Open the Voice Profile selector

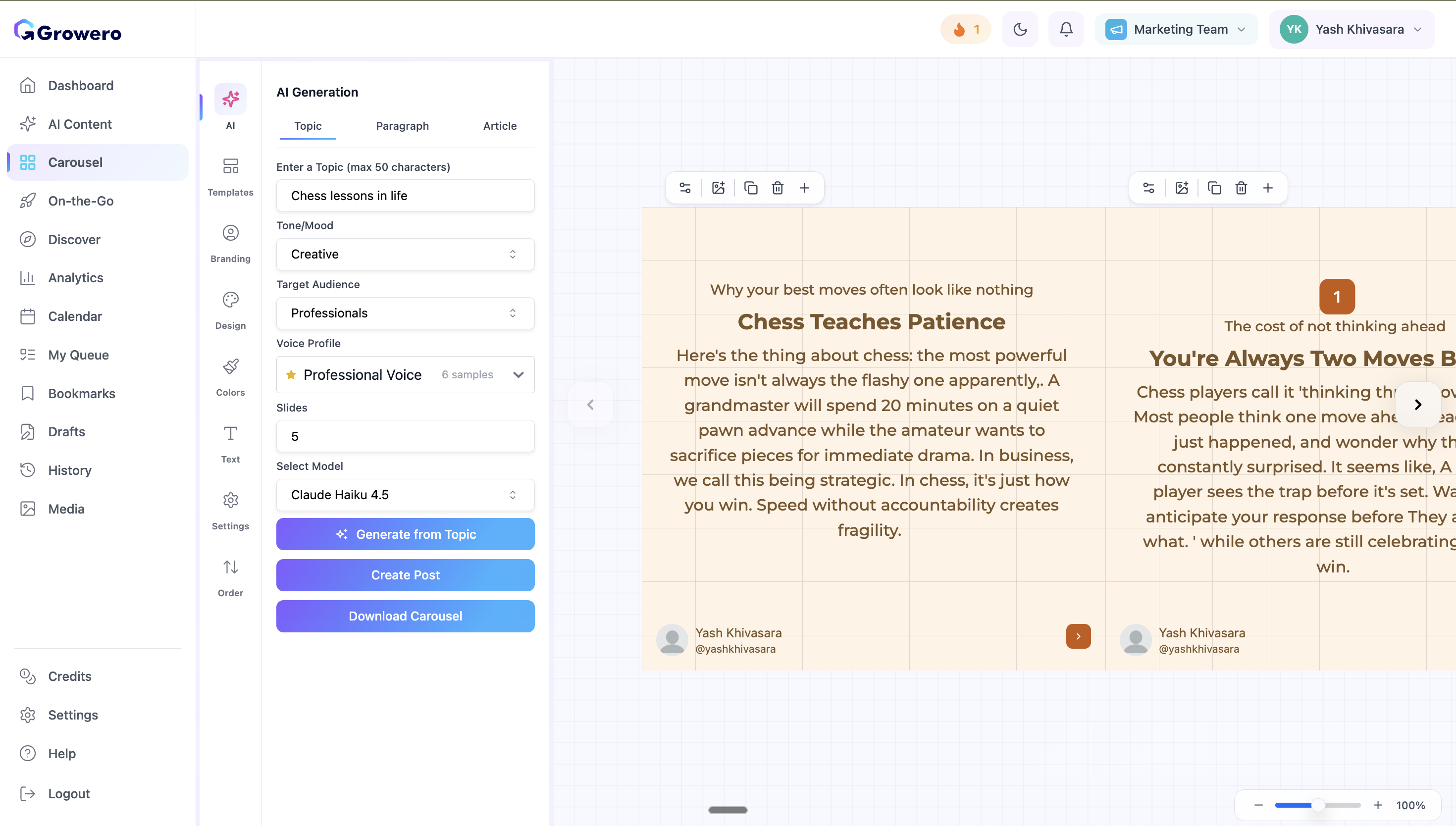tap(405, 374)
